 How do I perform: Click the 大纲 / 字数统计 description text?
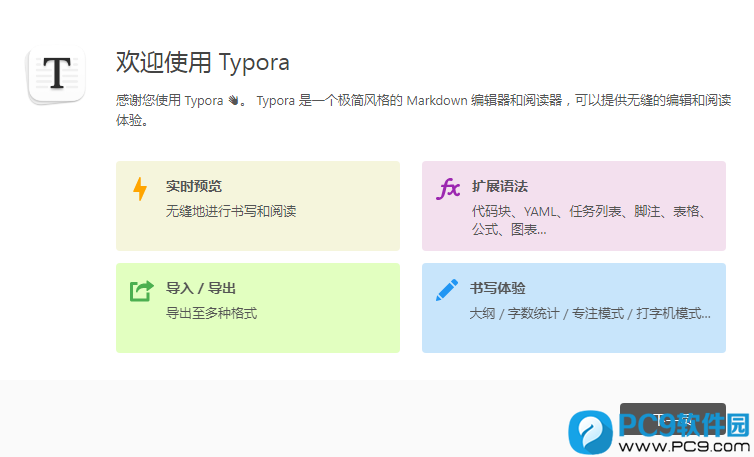point(590,314)
